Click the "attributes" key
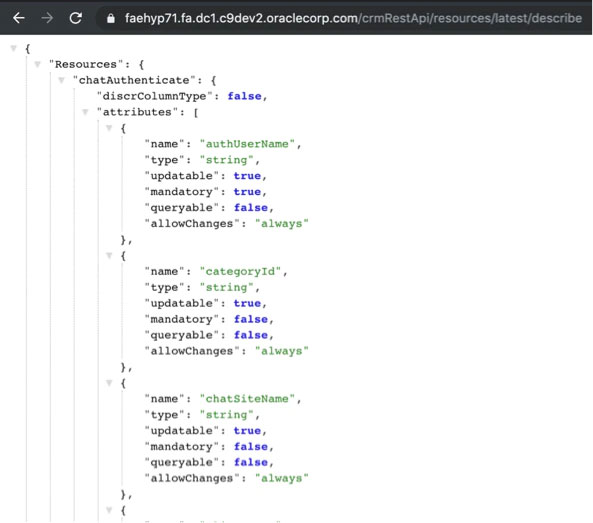This screenshot has width=593, height=523. [x=137, y=112]
